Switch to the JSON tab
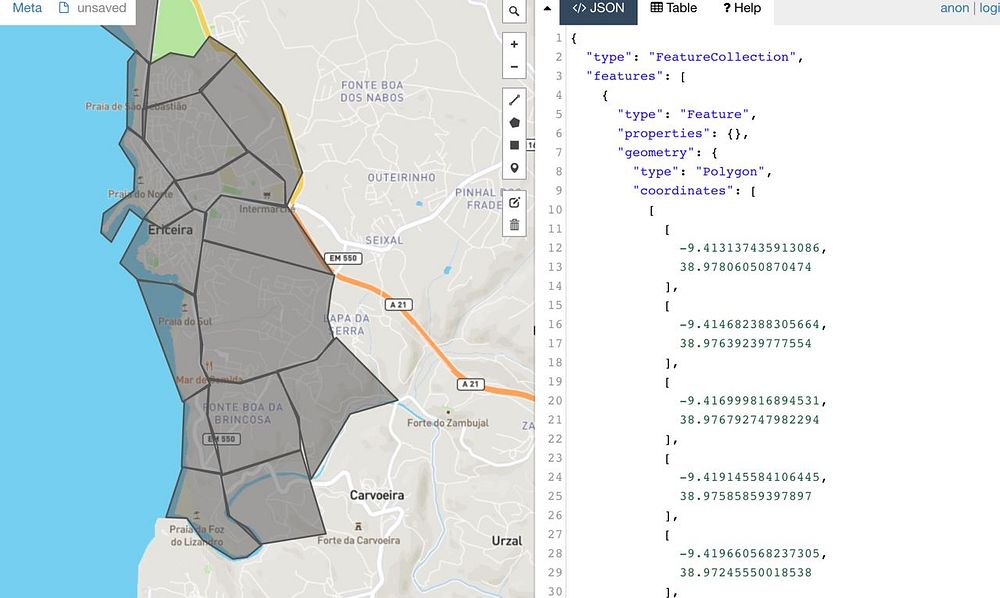Screen dimensions: 1000x598 598,8
